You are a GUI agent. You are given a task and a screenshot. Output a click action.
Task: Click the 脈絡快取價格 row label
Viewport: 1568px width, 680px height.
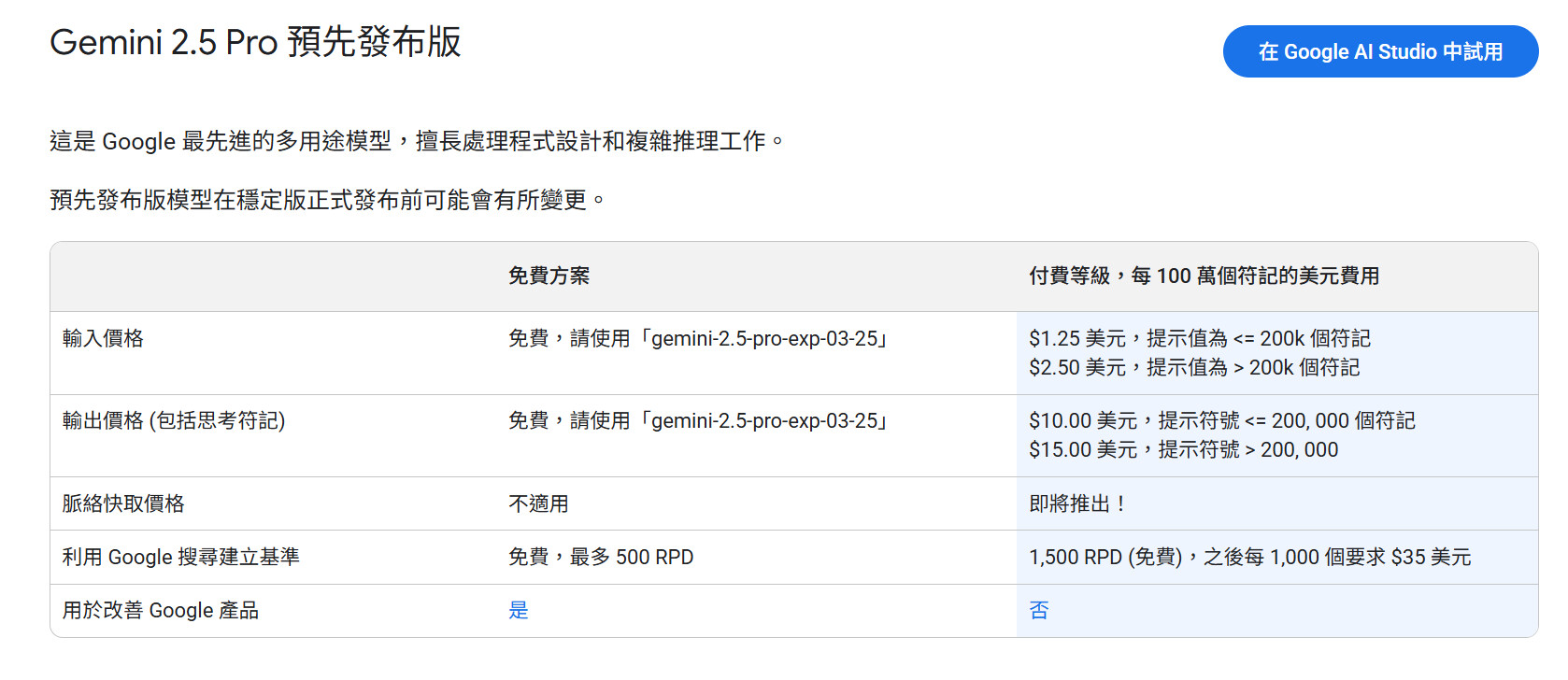[123, 503]
